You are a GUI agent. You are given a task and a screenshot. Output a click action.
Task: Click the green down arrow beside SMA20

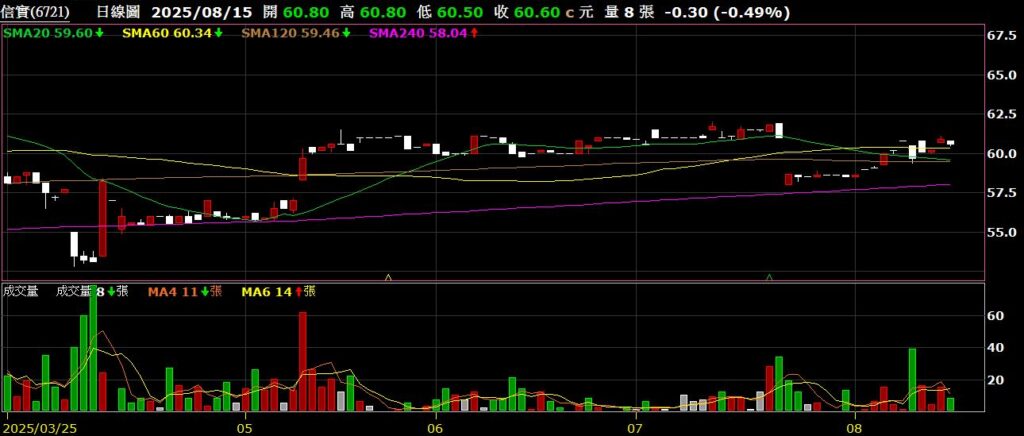click(x=99, y=33)
